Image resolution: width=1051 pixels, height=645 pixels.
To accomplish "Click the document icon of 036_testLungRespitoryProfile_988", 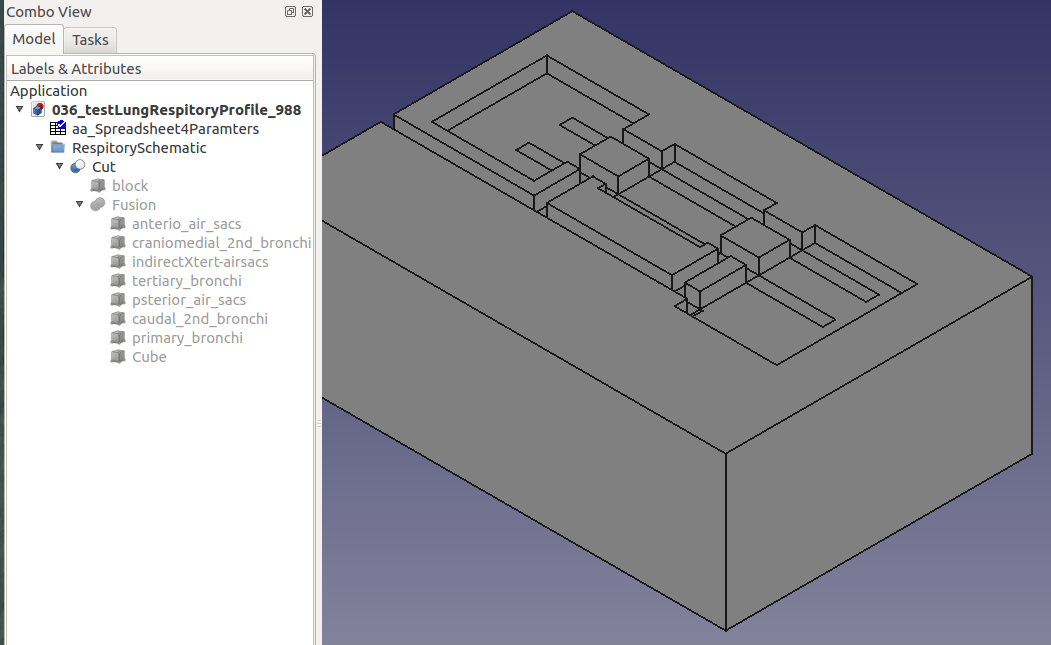I will 38,110.
